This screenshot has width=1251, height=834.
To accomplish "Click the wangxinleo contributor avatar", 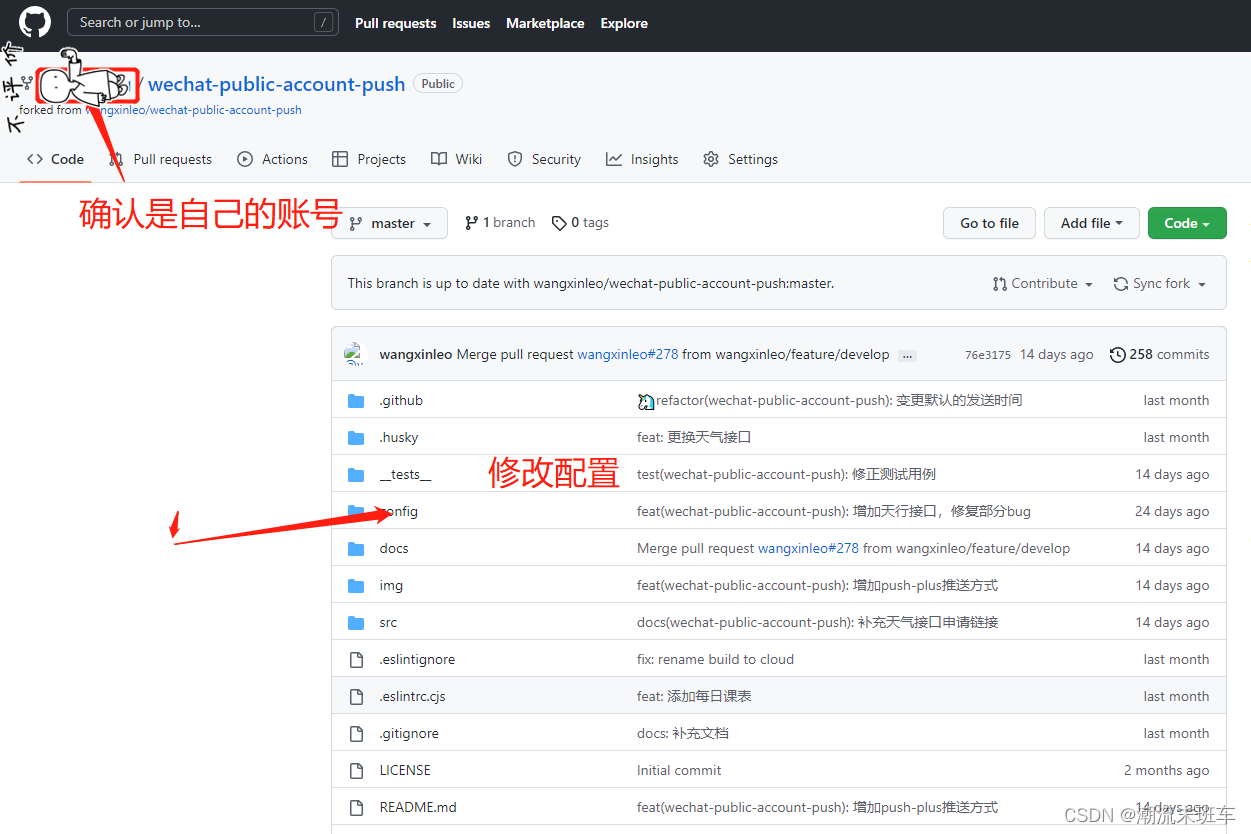I will pyautogui.click(x=355, y=354).
